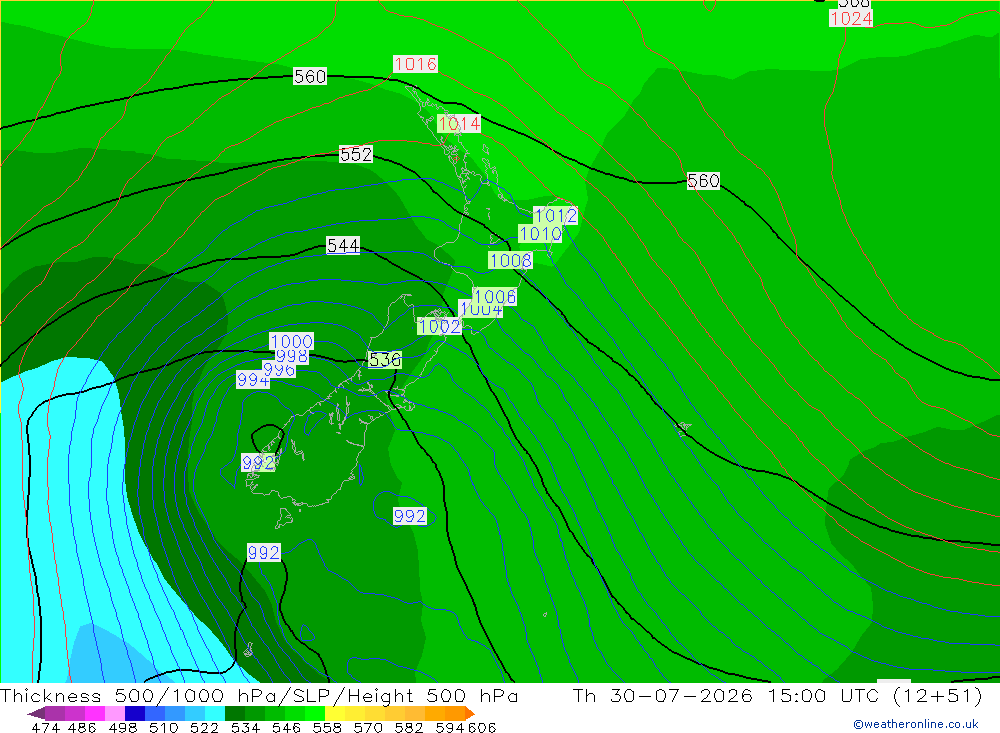The image size is (1000, 733).
Task: Click the 536 height contour label
Action: (385, 360)
